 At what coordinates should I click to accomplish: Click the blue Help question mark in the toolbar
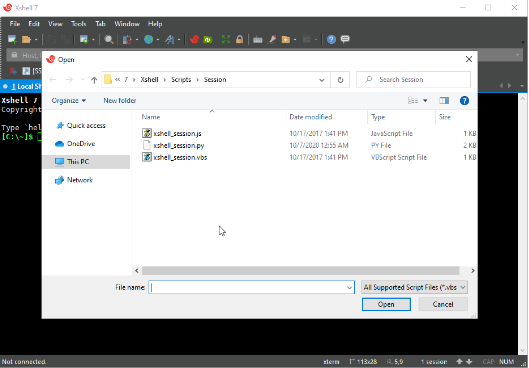point(331,39)
